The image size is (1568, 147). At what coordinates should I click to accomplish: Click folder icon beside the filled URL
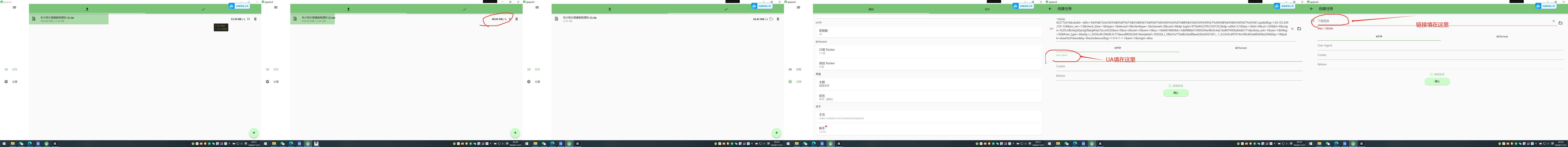coord(1299,29)
